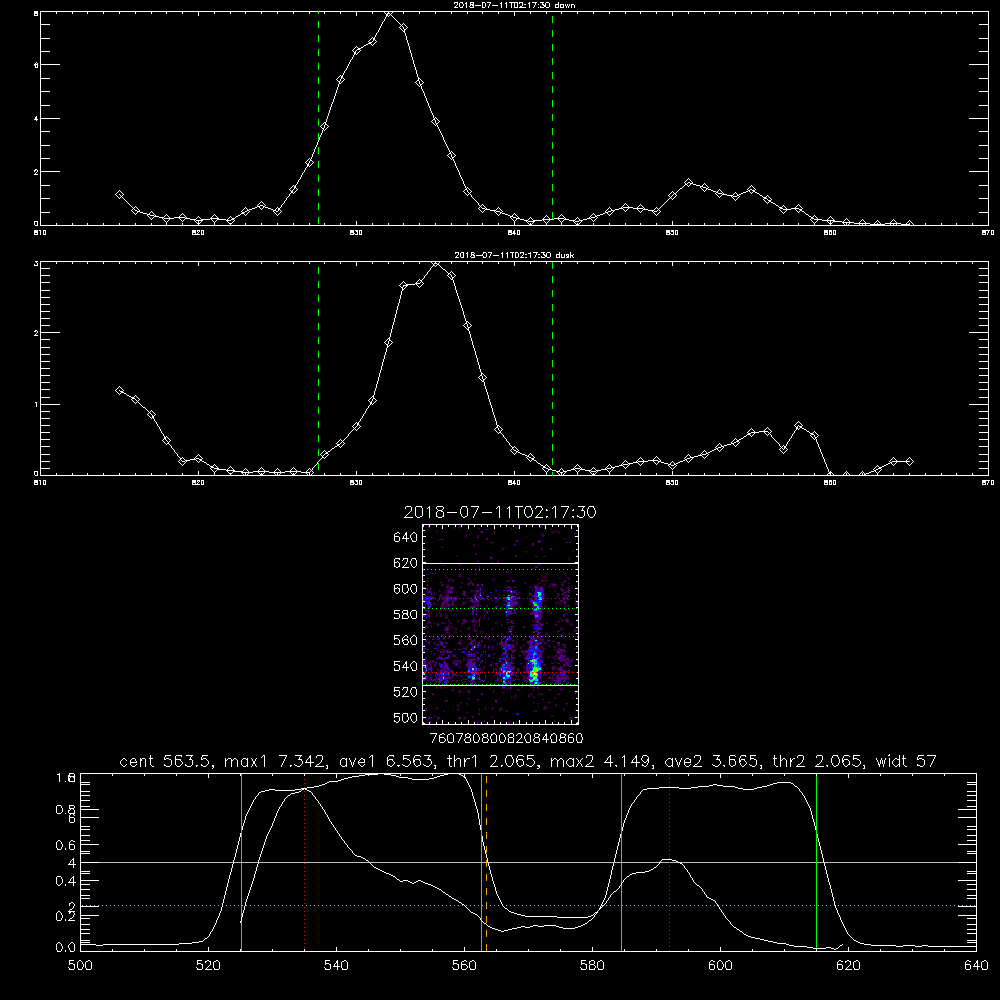Select left green dashed line in dawn plot

[x=318, y=118]
